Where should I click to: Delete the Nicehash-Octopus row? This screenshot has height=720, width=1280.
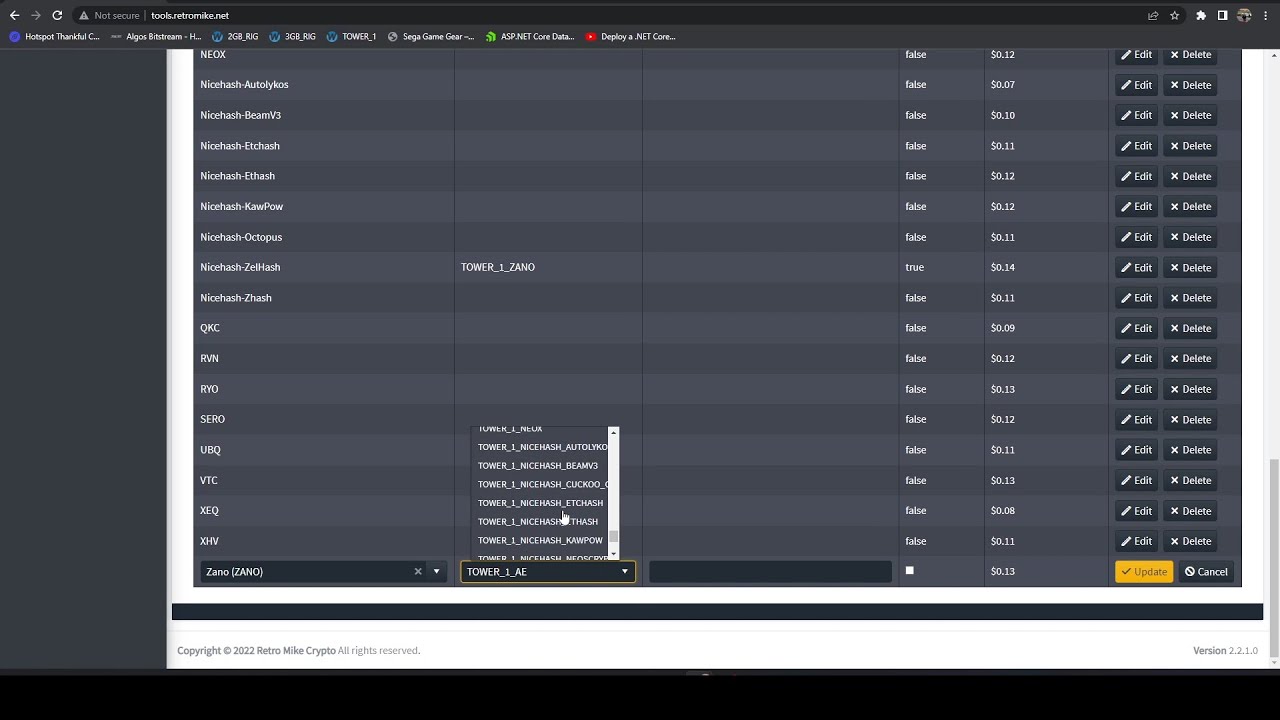(x=1190, y=237)
